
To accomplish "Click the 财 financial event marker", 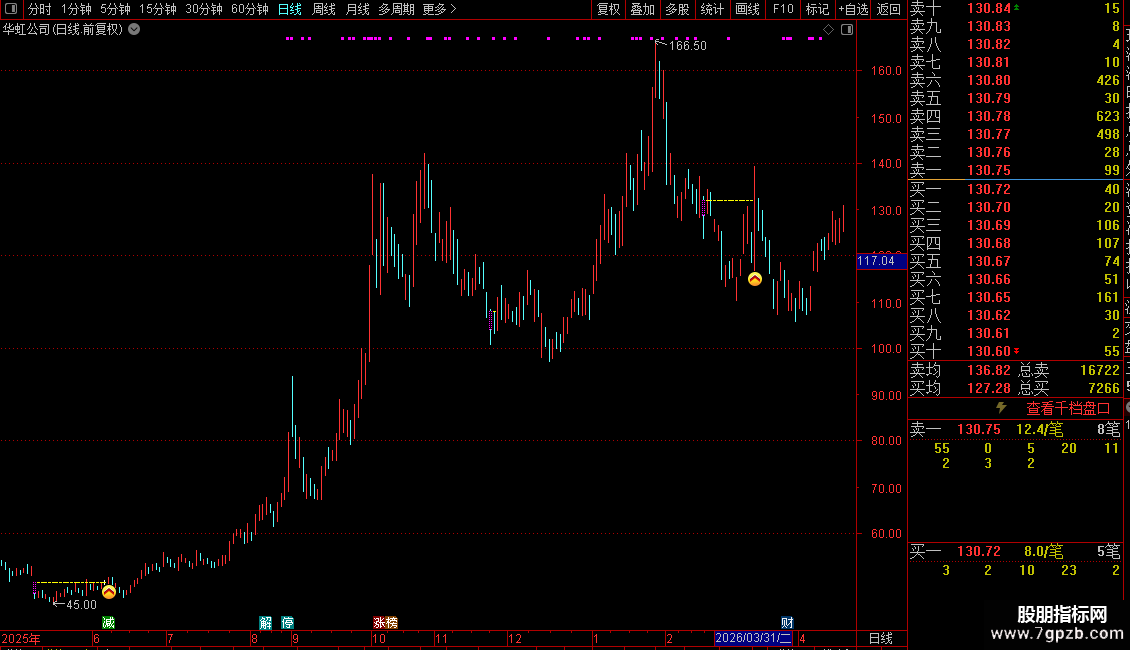I will (x=787, y=623).
